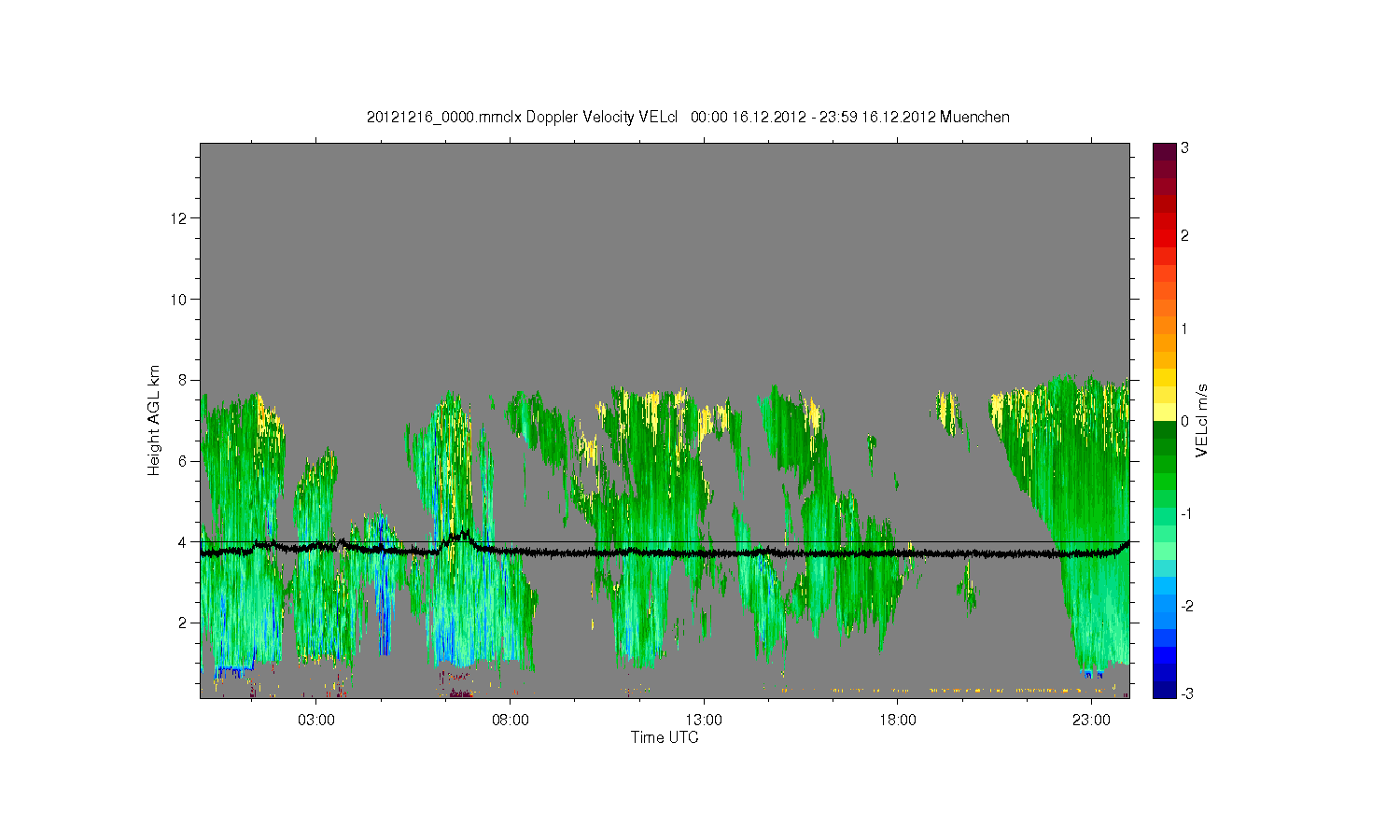Click the '08:00' time tick label
The width and height of the screenshot is (1400, 840).
pyautogui.click(x=510, y=721)
